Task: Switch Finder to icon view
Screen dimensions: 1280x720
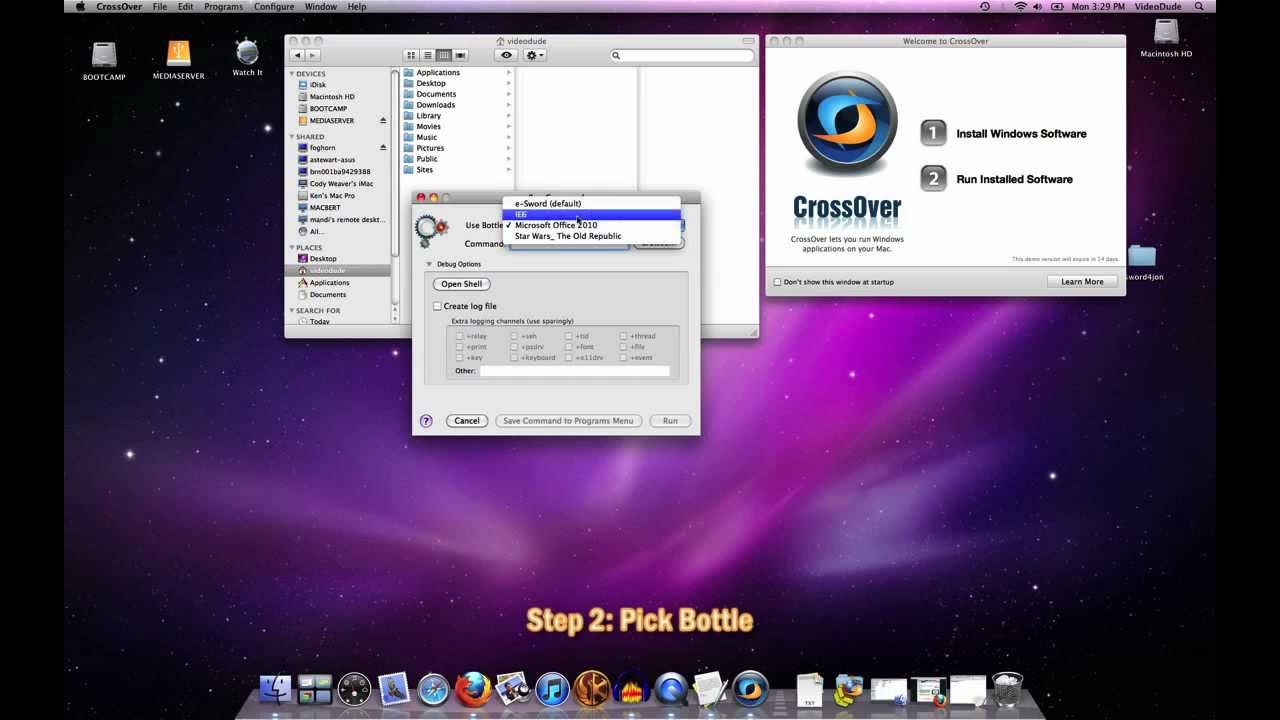Action: point(411,55)
